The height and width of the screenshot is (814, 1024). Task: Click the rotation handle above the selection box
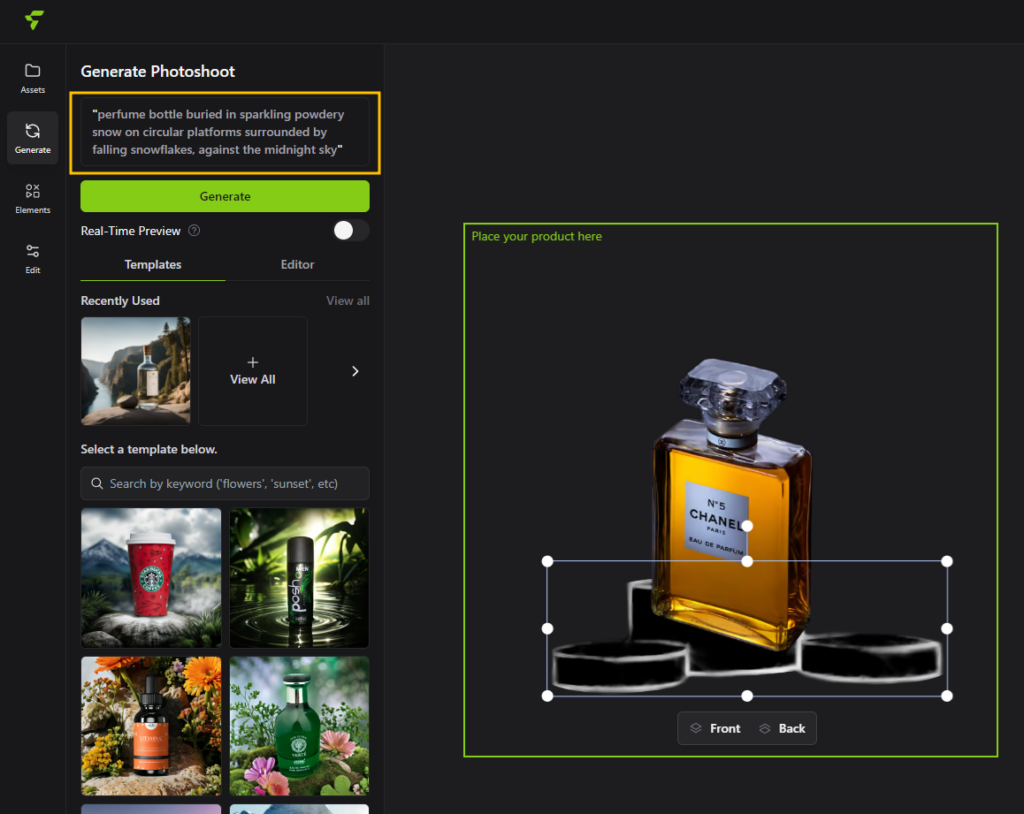[x=747, y=526]
